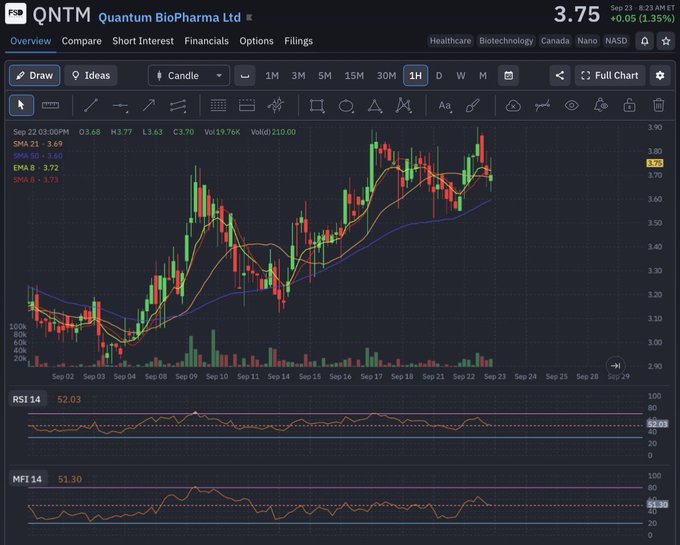Toggle the lock drawings icon
The width and height of the screenshot is (680, 545).
coord(629,105)
